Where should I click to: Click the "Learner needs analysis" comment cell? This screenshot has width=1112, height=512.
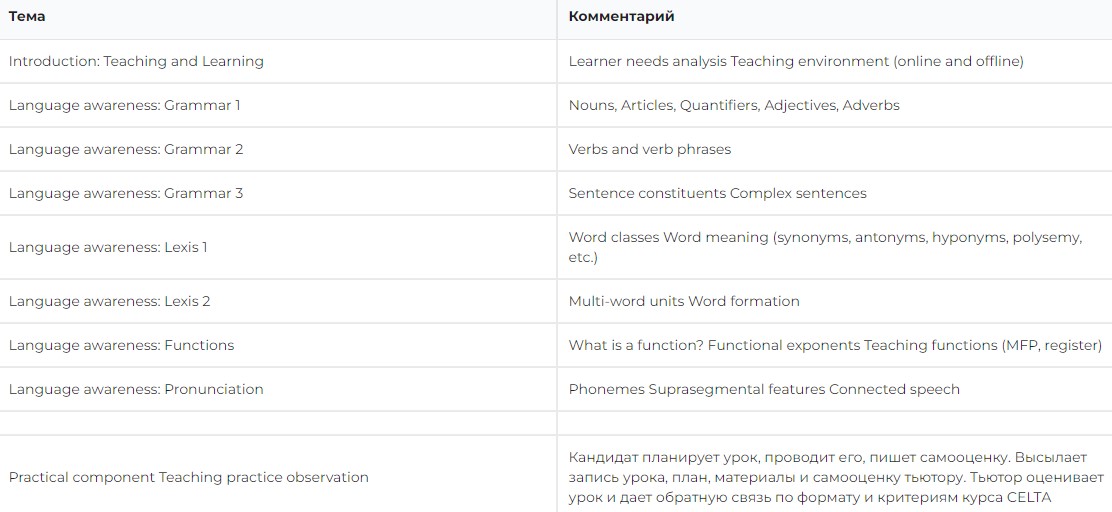[x=795, y=61]
